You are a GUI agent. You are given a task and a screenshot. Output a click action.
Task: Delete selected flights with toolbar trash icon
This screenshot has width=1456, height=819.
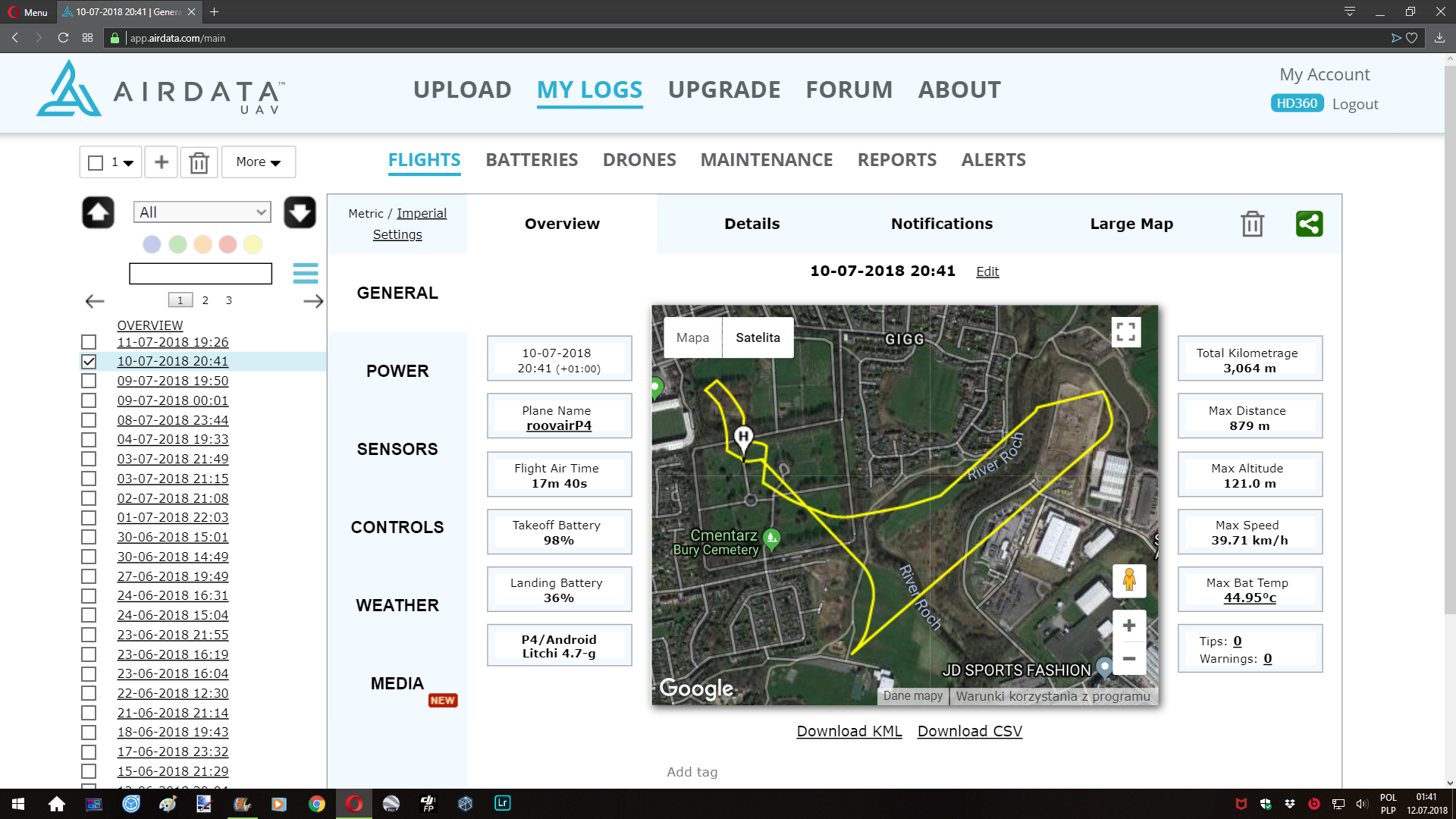pos(199,162)
